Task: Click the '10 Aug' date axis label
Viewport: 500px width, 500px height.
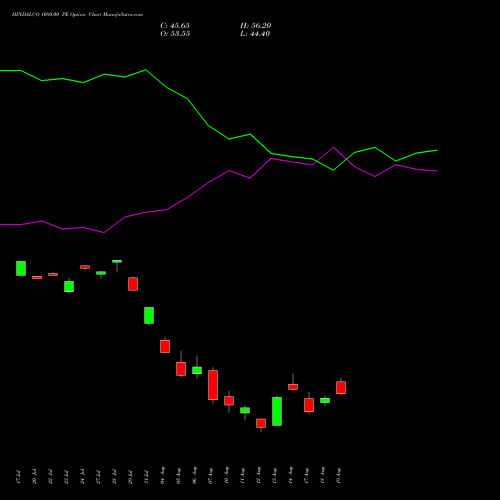Action: 226,475
